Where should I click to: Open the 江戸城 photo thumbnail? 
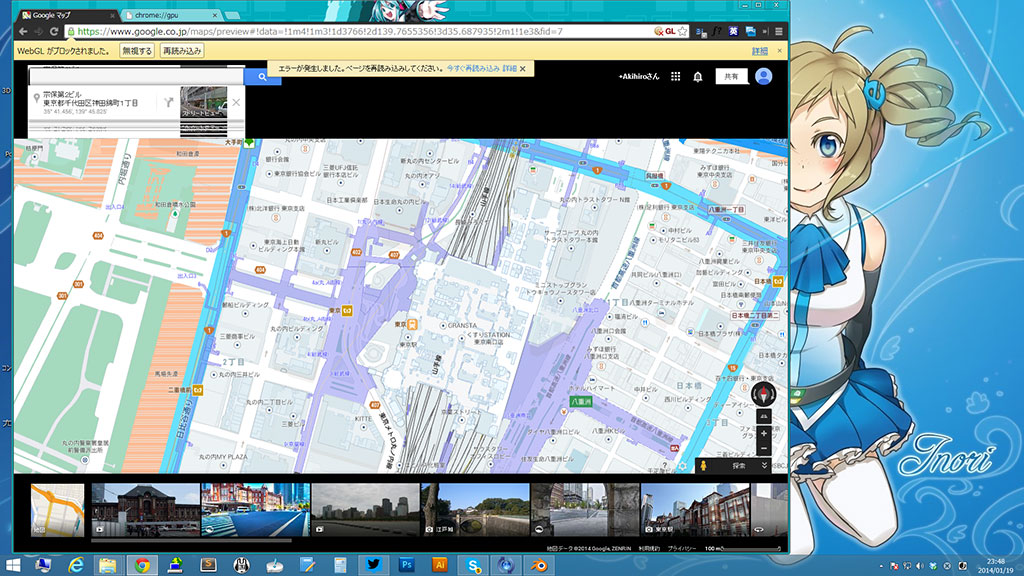click(x=475, y=508)
